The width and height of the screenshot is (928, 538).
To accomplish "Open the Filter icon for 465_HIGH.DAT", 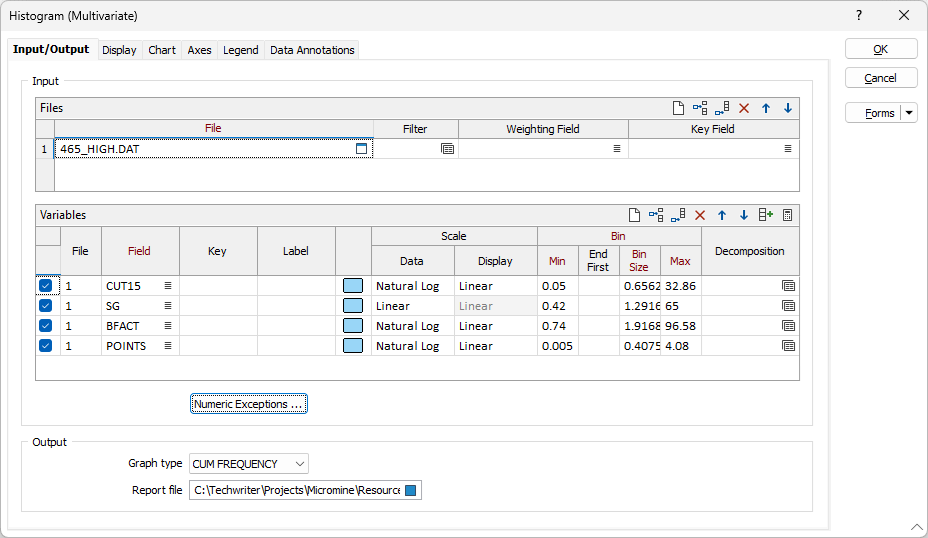I will tap(447, 149).
